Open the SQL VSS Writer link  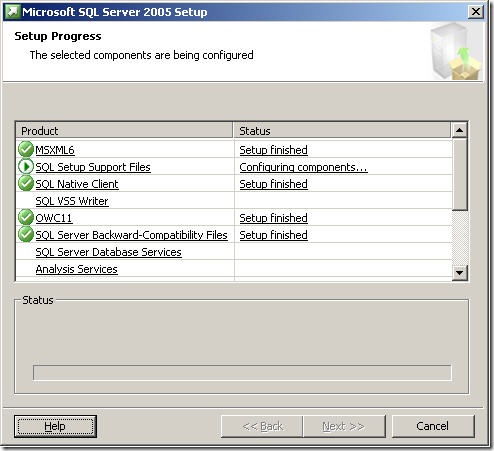pos(72,201)
